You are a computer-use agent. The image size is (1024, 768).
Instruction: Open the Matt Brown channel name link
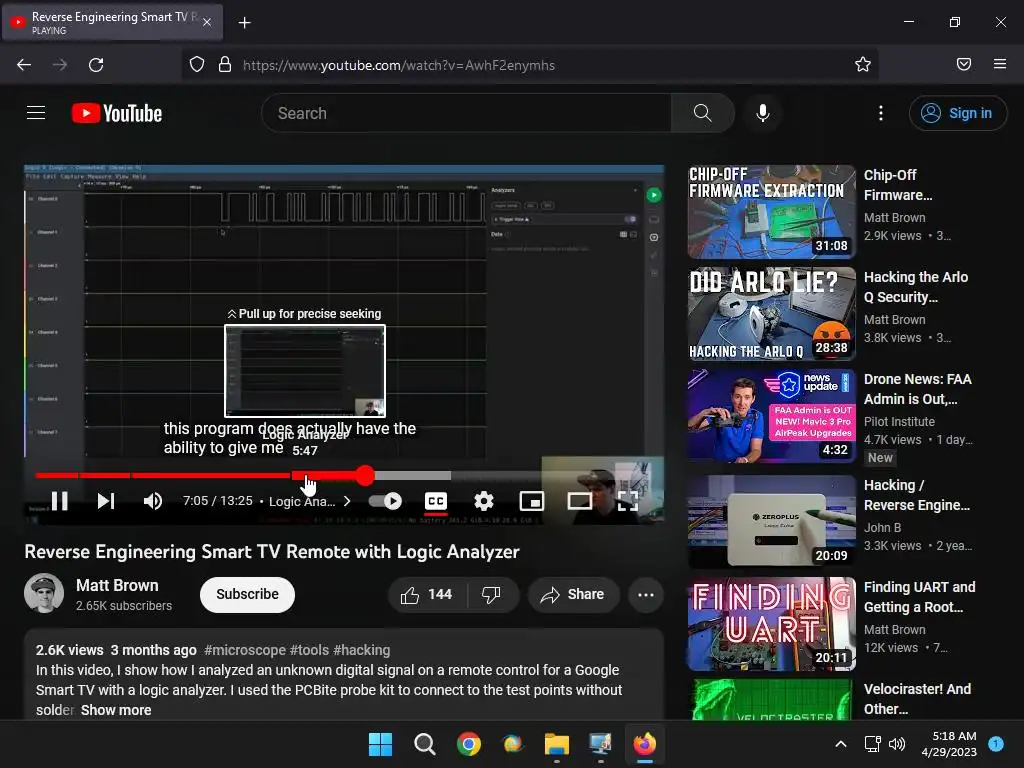(x=117, y=585)
